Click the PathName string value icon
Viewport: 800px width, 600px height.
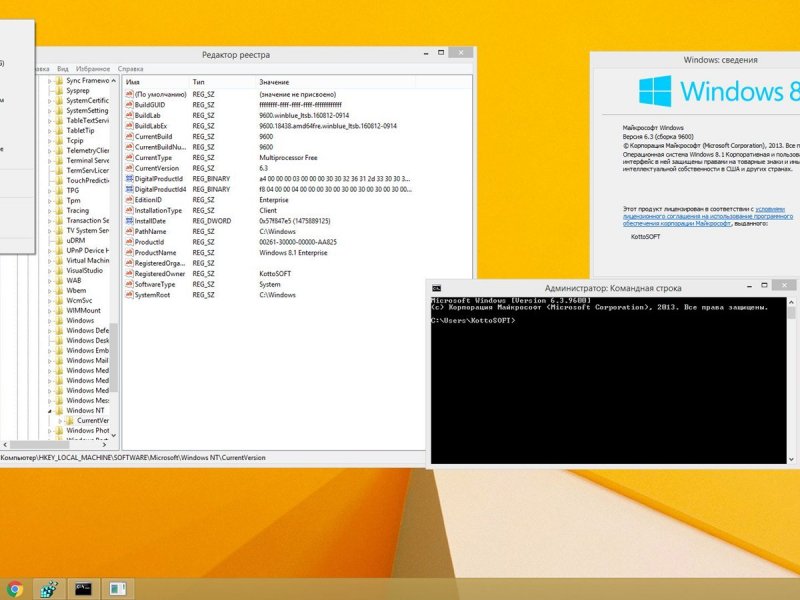[129, 232]
